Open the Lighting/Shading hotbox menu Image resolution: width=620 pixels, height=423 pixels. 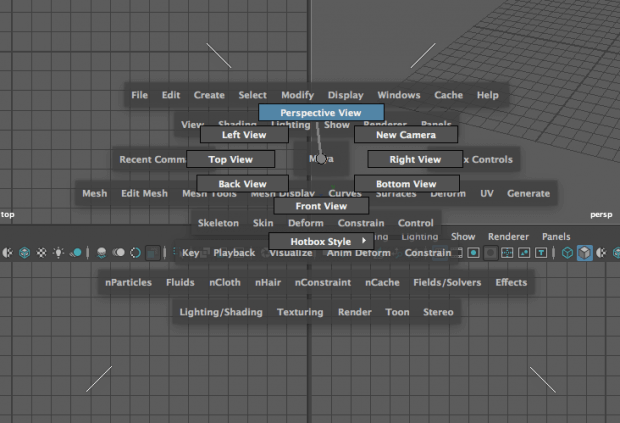[221, 312]
